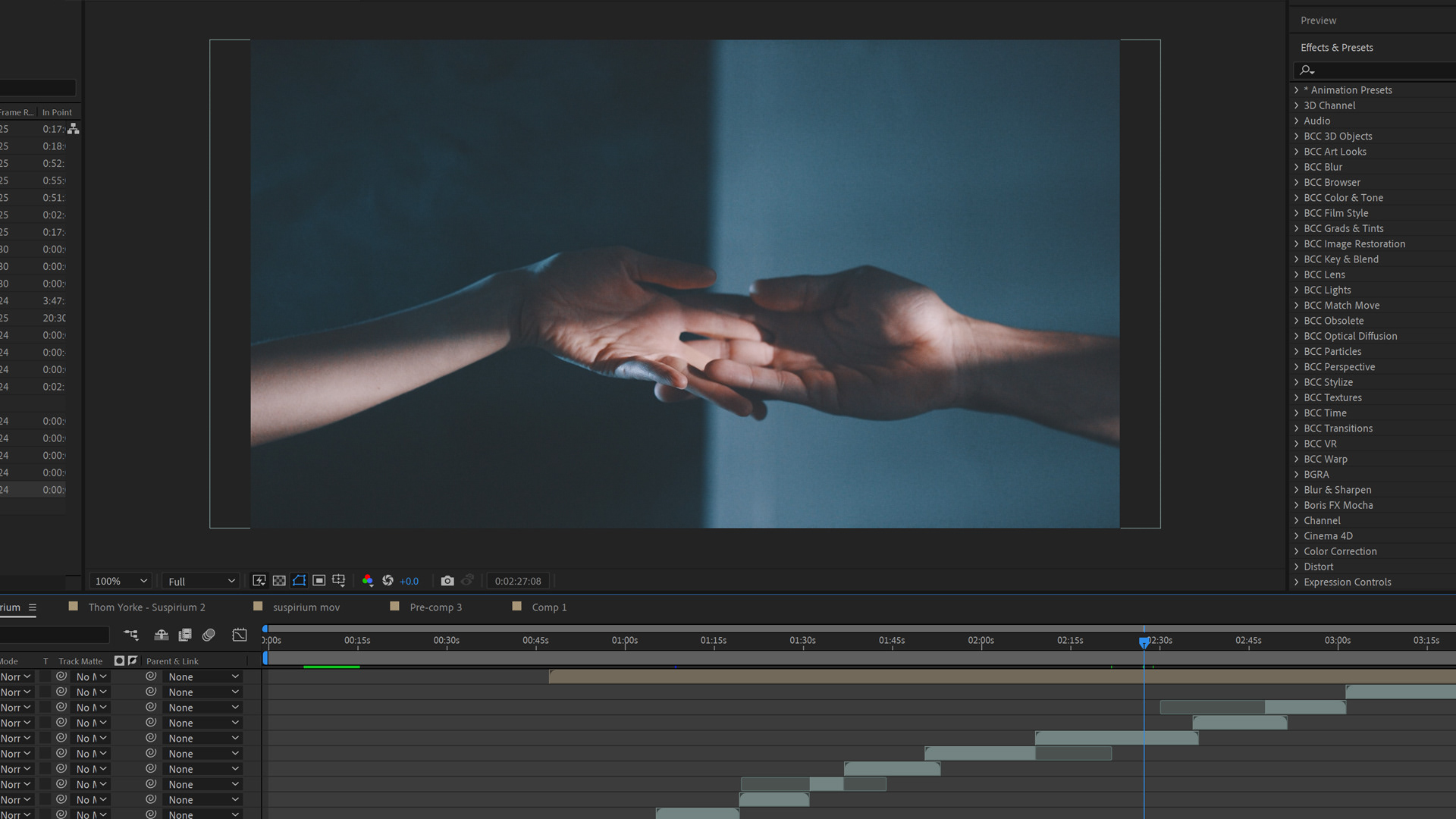
Task: Show channel and color management settings
Action: click(368, 581)
